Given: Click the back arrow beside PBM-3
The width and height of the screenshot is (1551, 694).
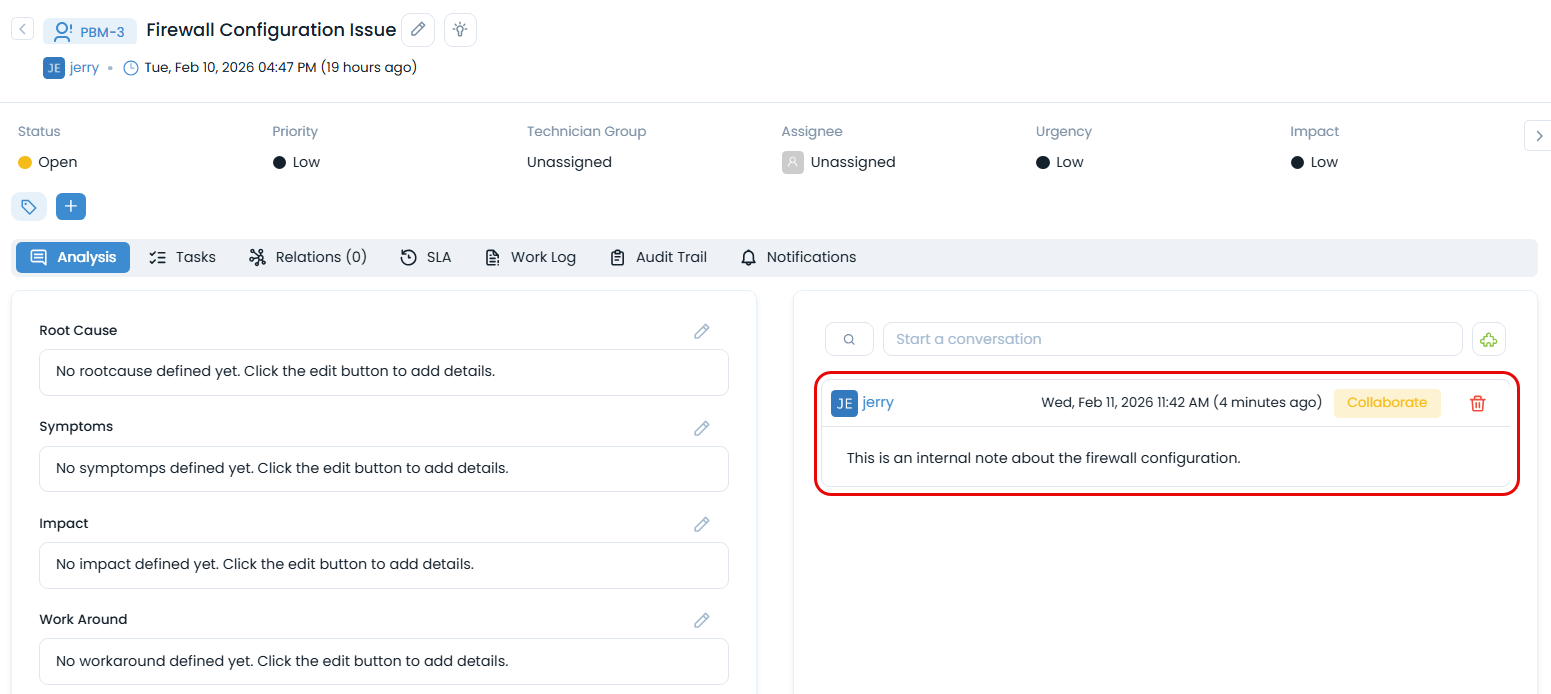Looking at the screenshot, I should point(22,29).
